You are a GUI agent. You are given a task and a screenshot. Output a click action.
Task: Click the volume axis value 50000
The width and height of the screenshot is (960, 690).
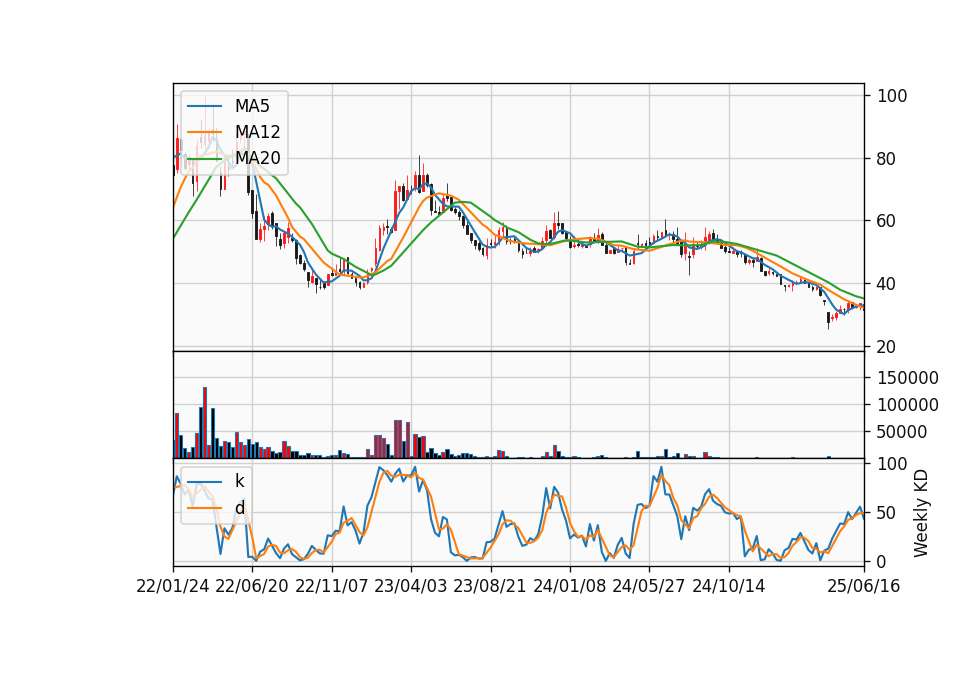[x=902, y=432]
